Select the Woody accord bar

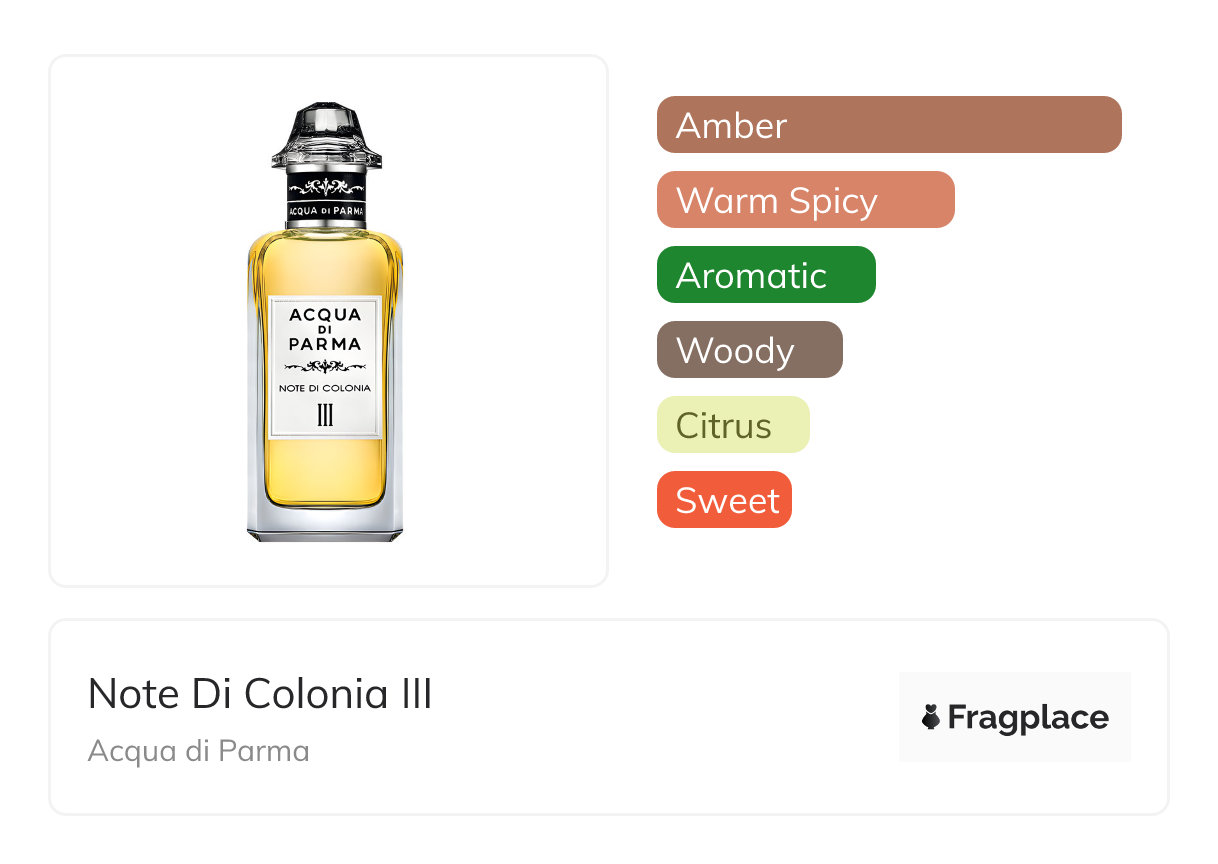(x=749, y=350)
